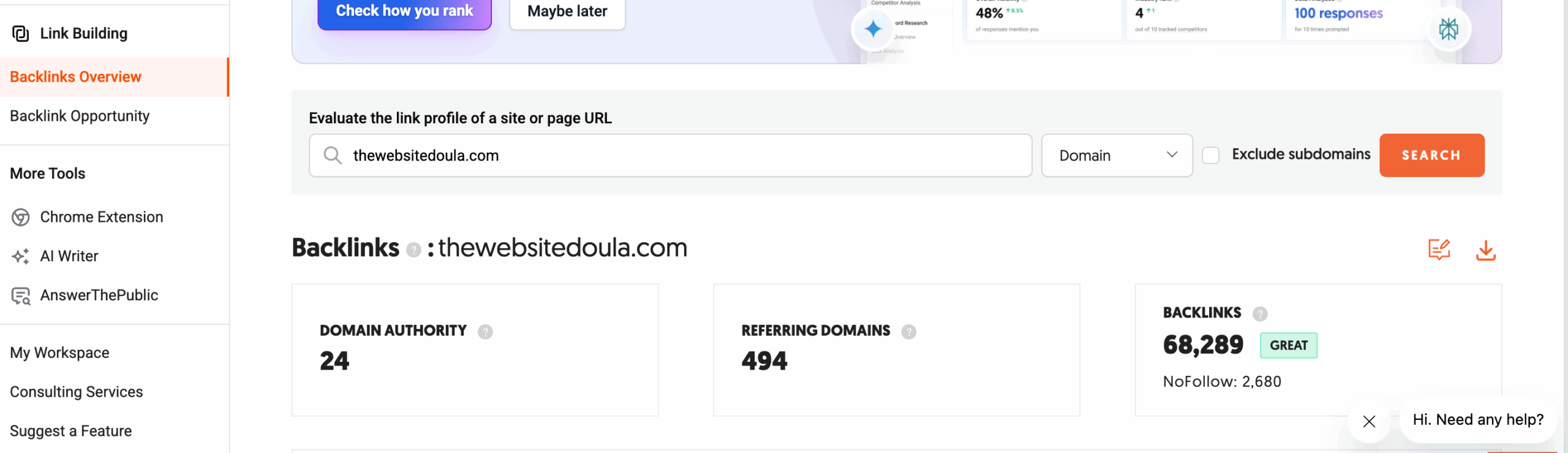The width and height of the screenshot is (1568, 453).
Task: Open the Domain scope dropdown
Action: point(1117,156)
